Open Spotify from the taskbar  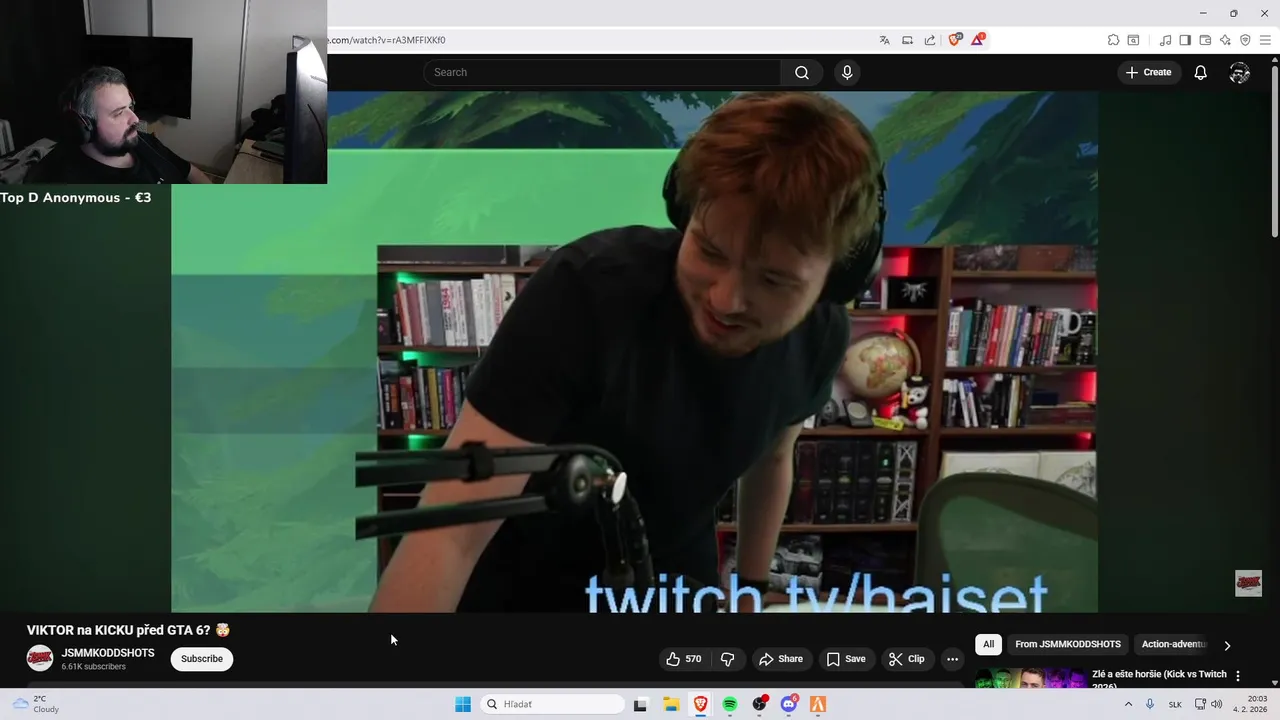pos(730,704)
